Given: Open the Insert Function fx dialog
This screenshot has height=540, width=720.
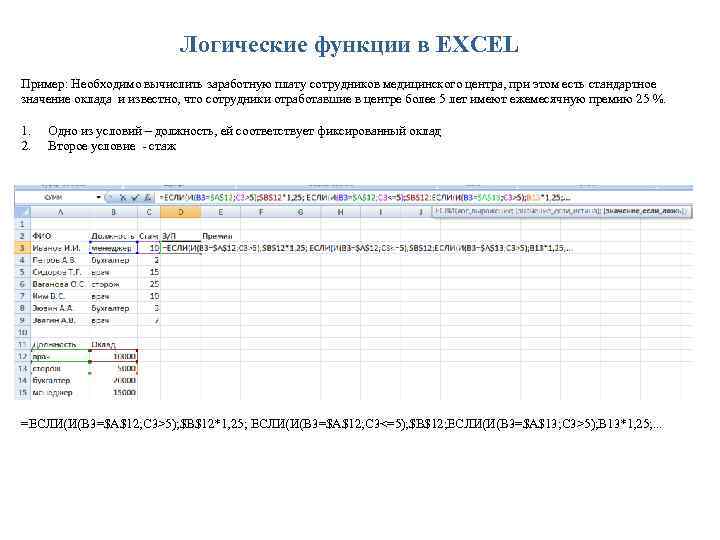Looking at the screenshot, I should [147, 198].
